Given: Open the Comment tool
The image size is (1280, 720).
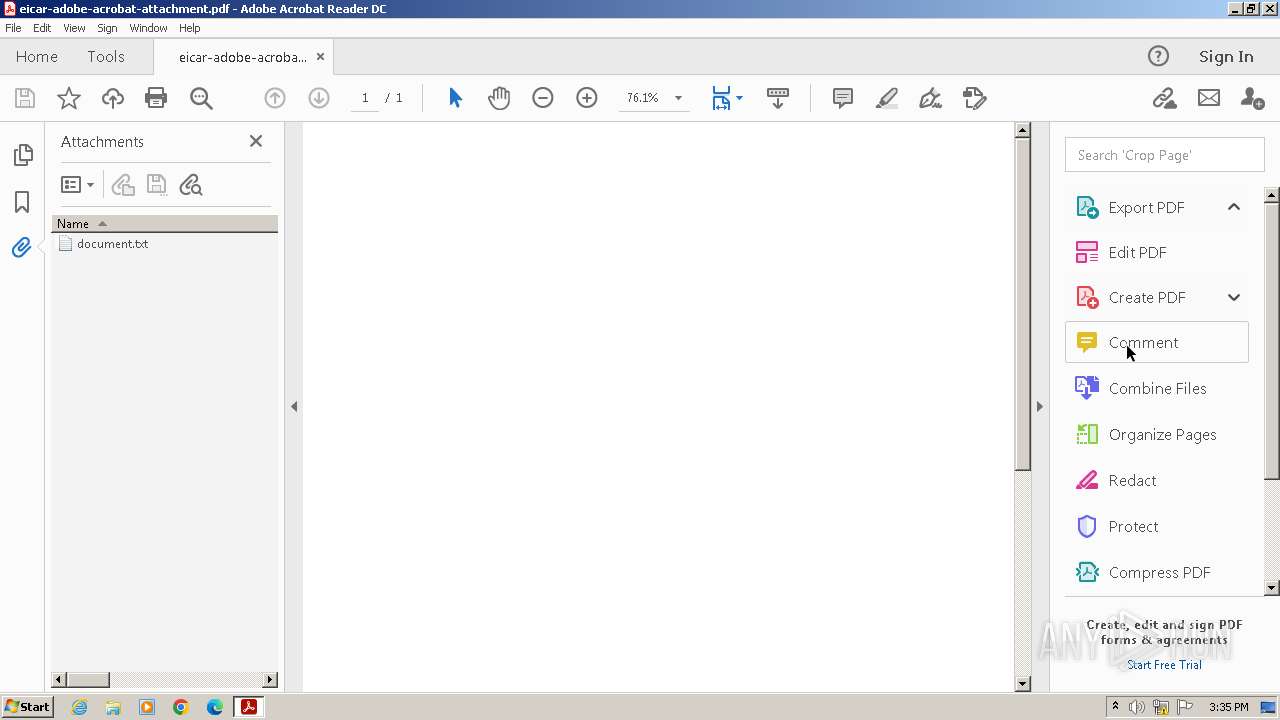Looking at the screenshot, I should point(1157,342).
